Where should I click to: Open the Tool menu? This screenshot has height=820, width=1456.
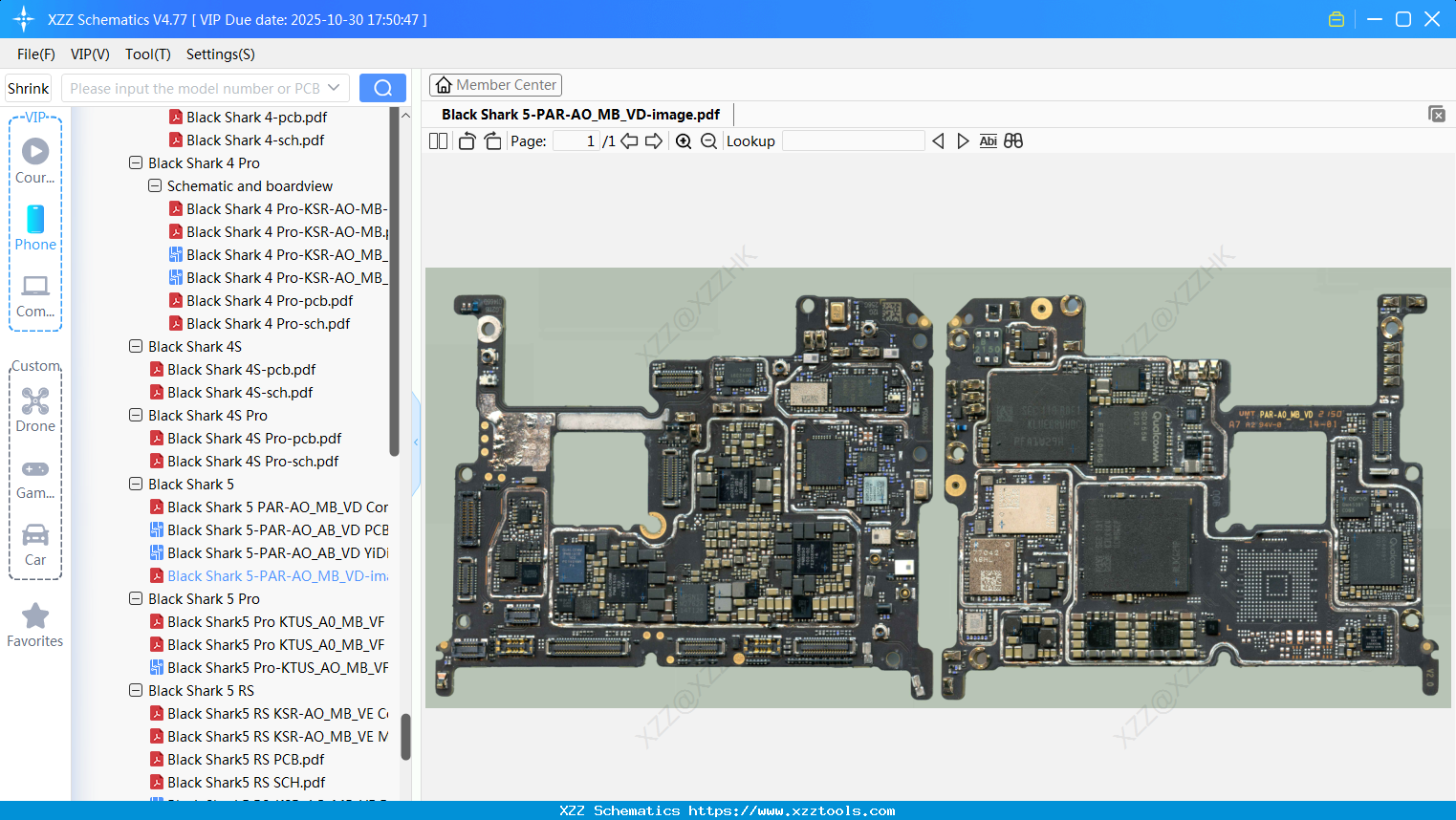tap(147, 54)
